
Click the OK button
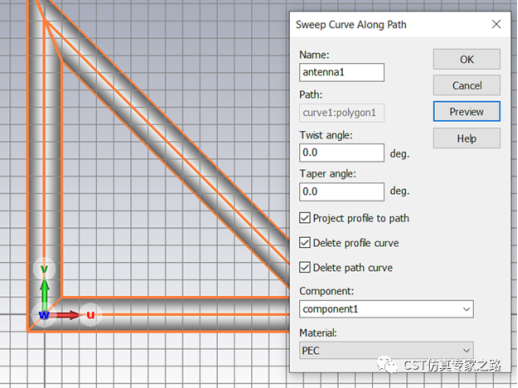467,59
